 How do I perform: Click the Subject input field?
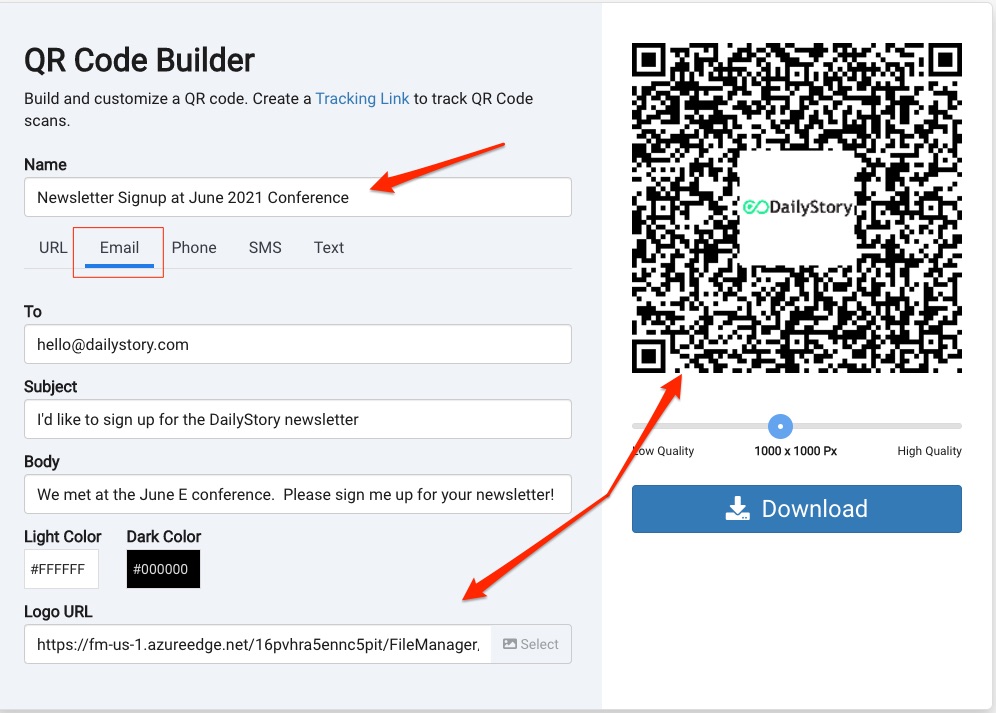coord(297,419)
